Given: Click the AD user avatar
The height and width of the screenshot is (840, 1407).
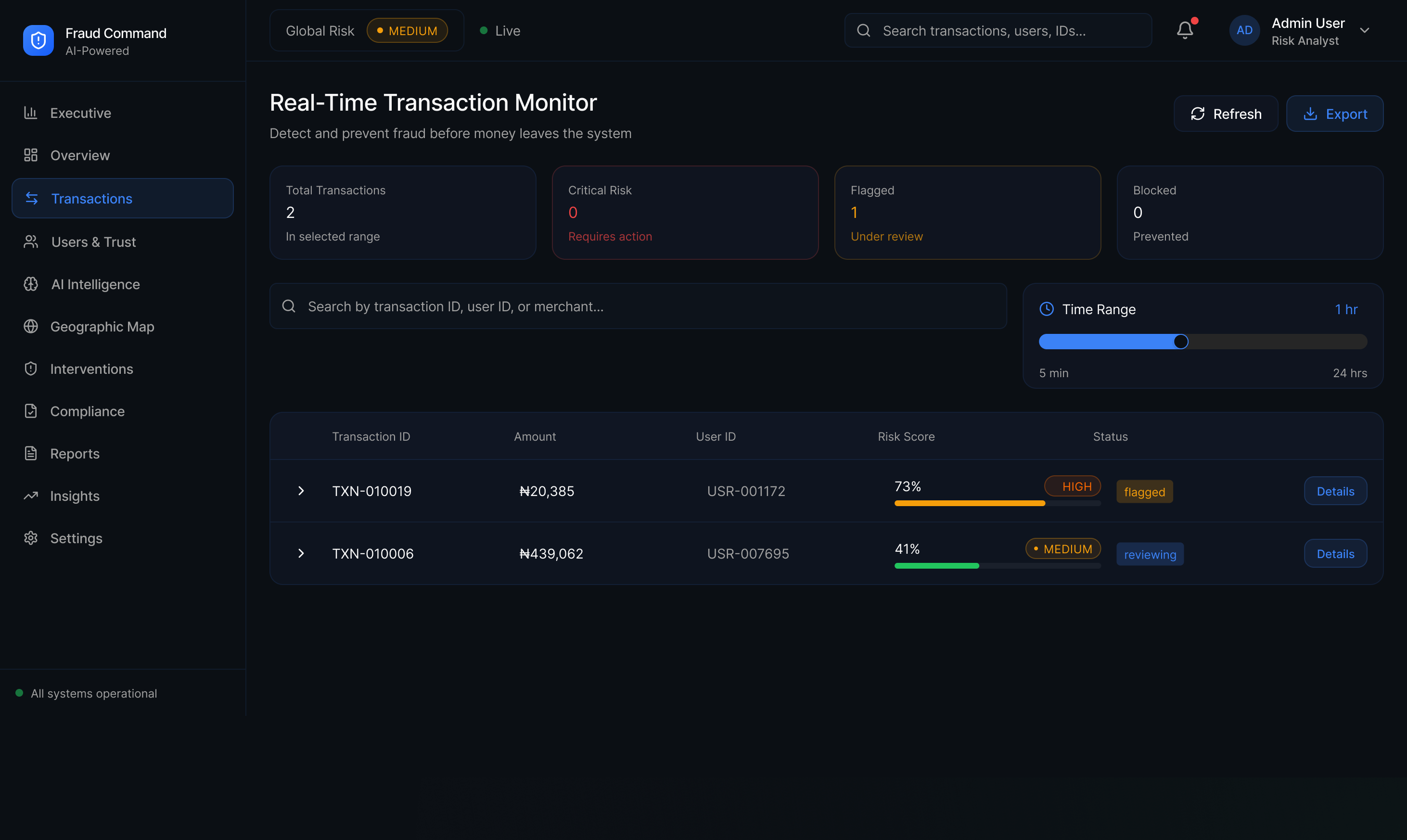Looking at the screenshot, I should 1244,31.
